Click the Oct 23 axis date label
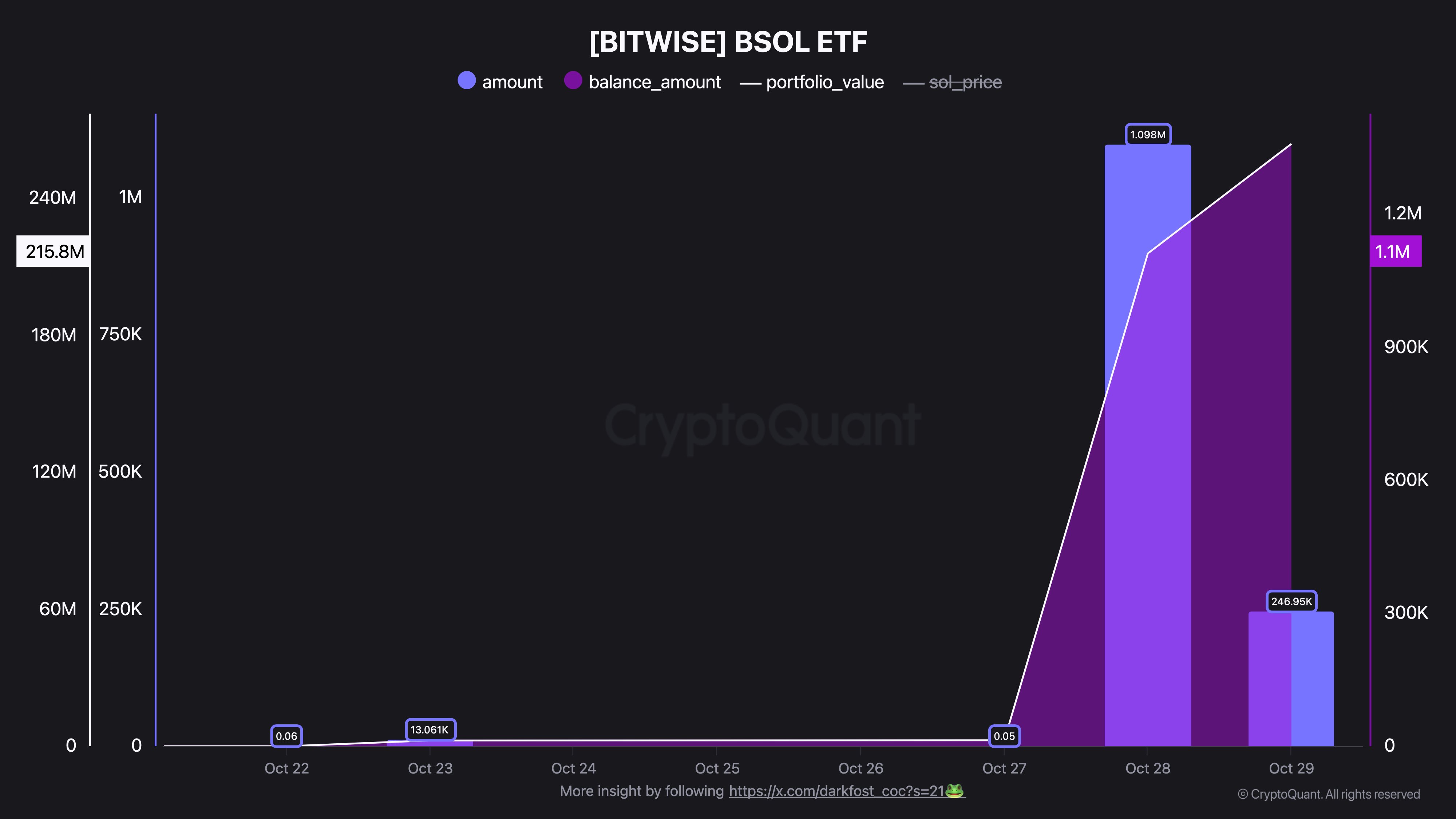The image size is (1456, 819). [430, 768]
